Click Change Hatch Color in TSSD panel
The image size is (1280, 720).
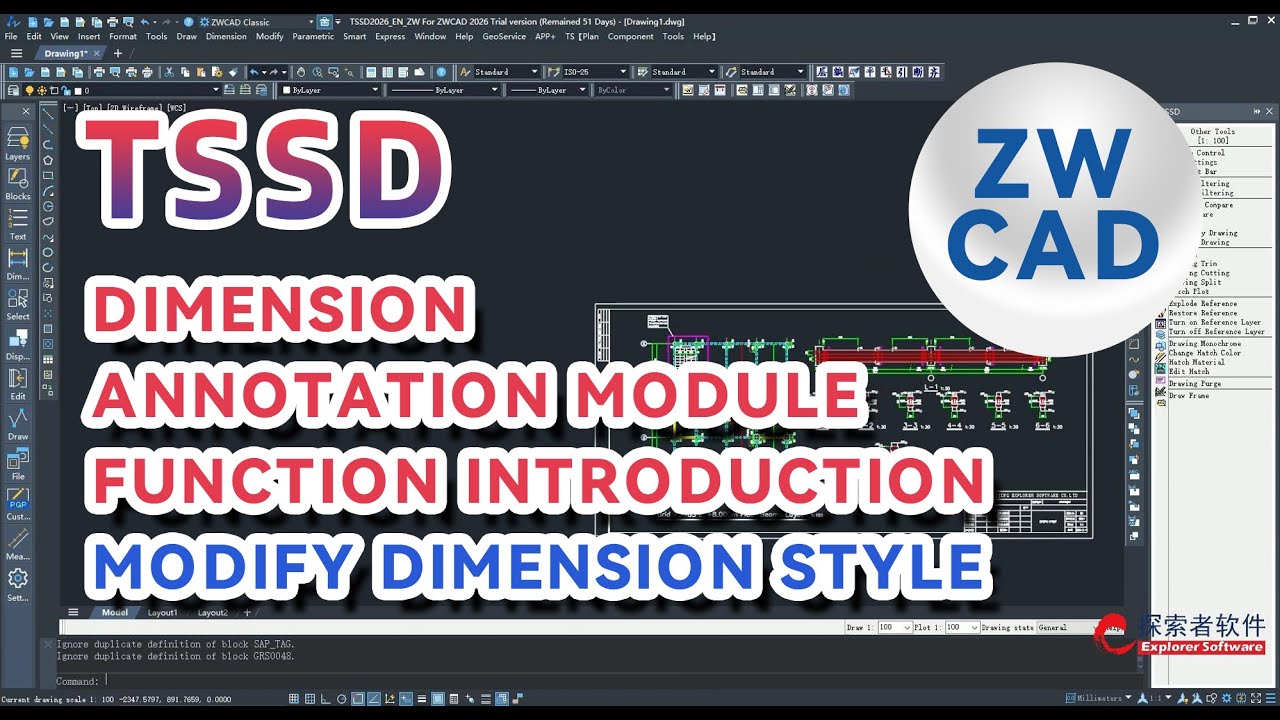pos(1205,353)
